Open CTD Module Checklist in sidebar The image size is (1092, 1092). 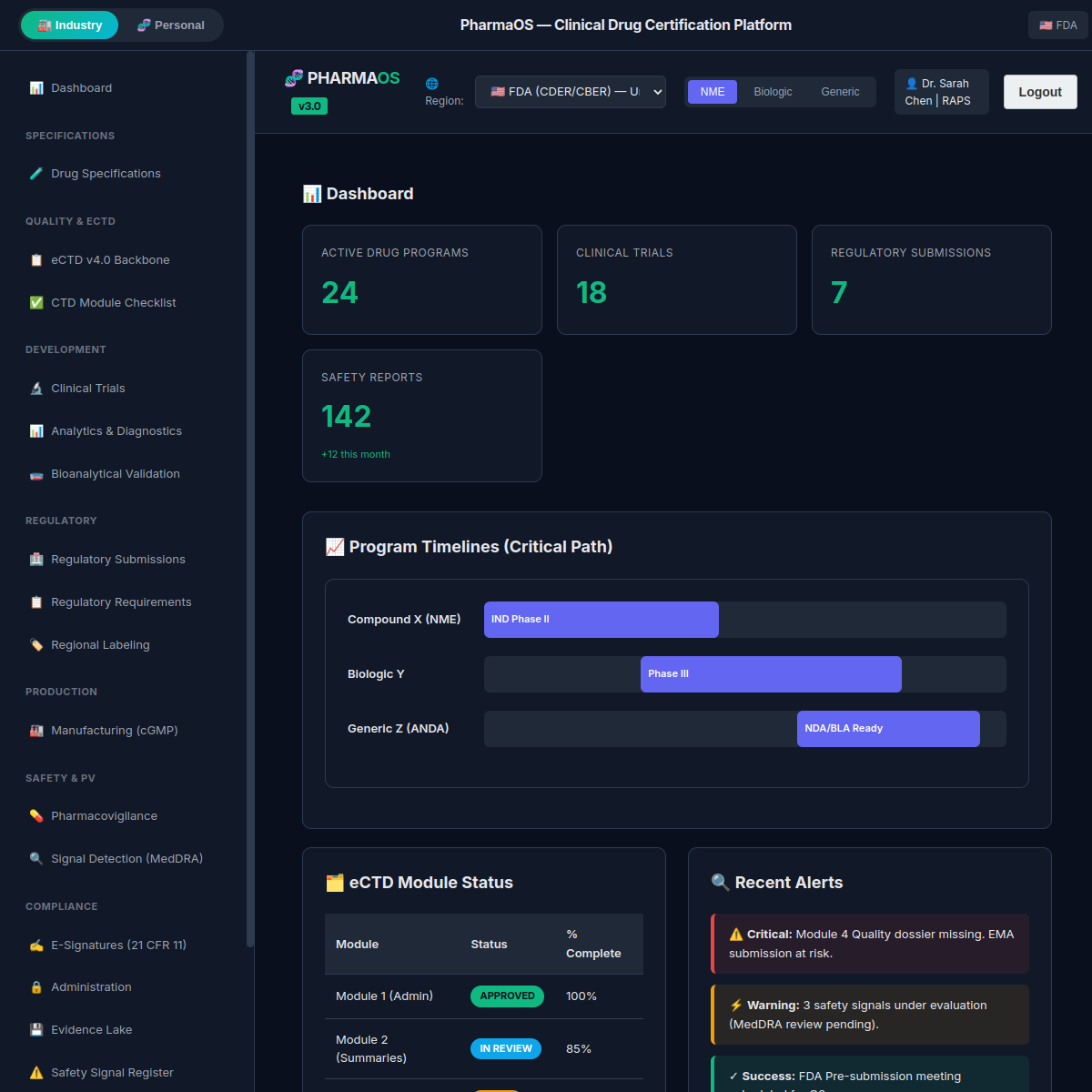(x=114, y=303)
